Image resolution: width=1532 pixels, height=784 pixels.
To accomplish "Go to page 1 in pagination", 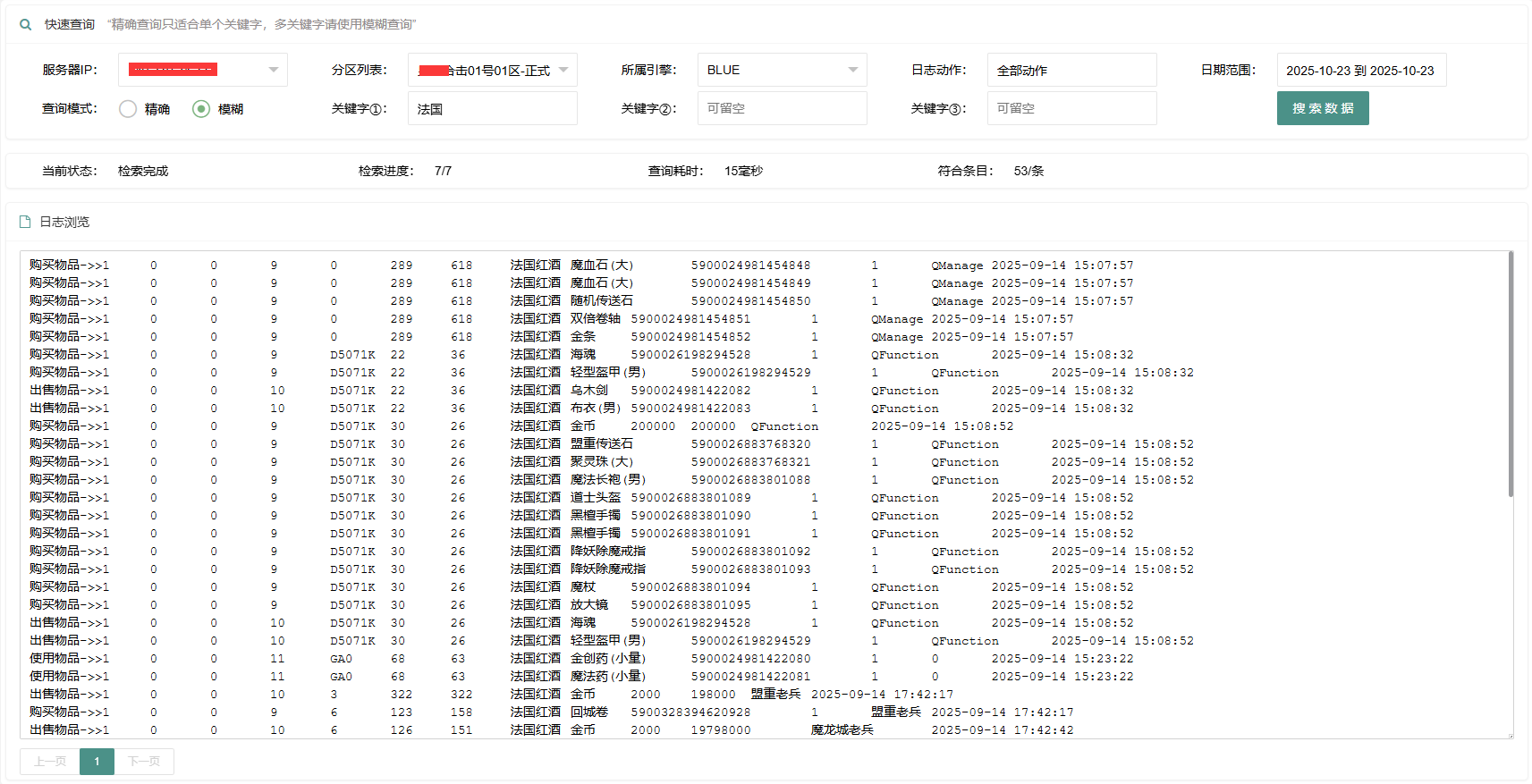I will click(x=97, y=762).
